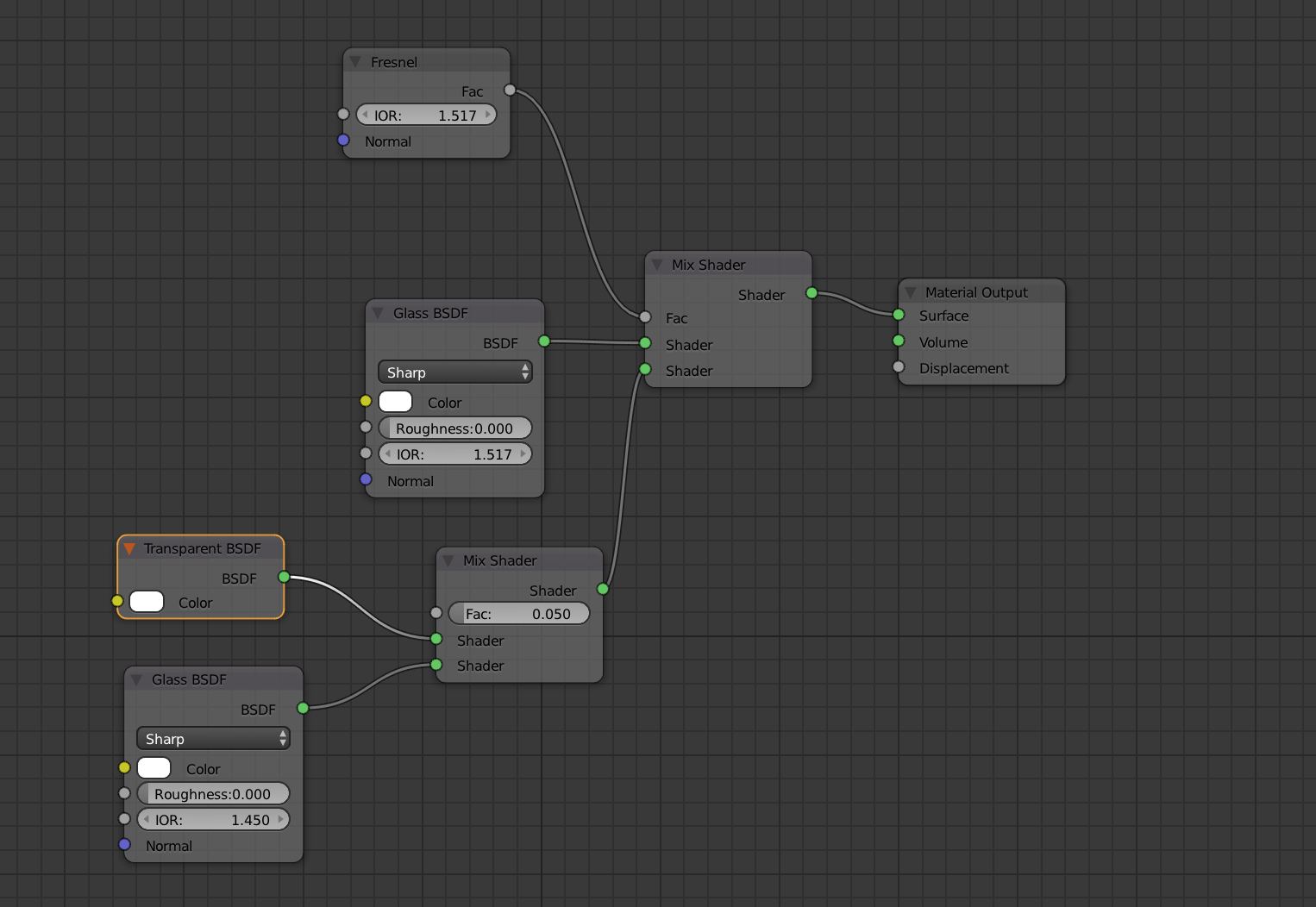Image resolution: width=1316 pixels, height=907 pixels.
Task: Click the Glass BSDF IOR 1.450 value field
Action: (x=213, y=820)
